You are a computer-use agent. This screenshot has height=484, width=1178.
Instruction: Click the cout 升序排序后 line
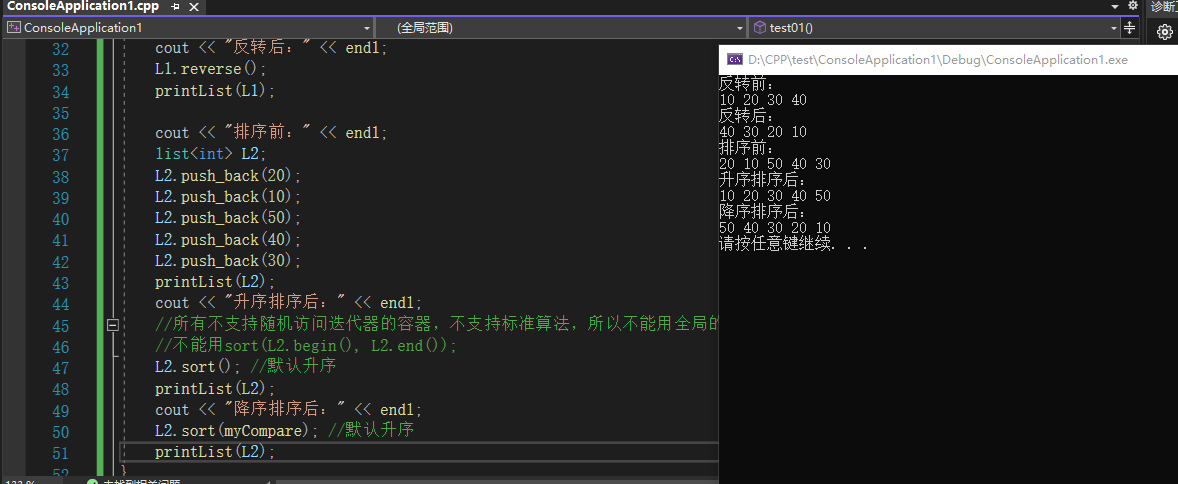pyautogui.click(x=289, y=303)
